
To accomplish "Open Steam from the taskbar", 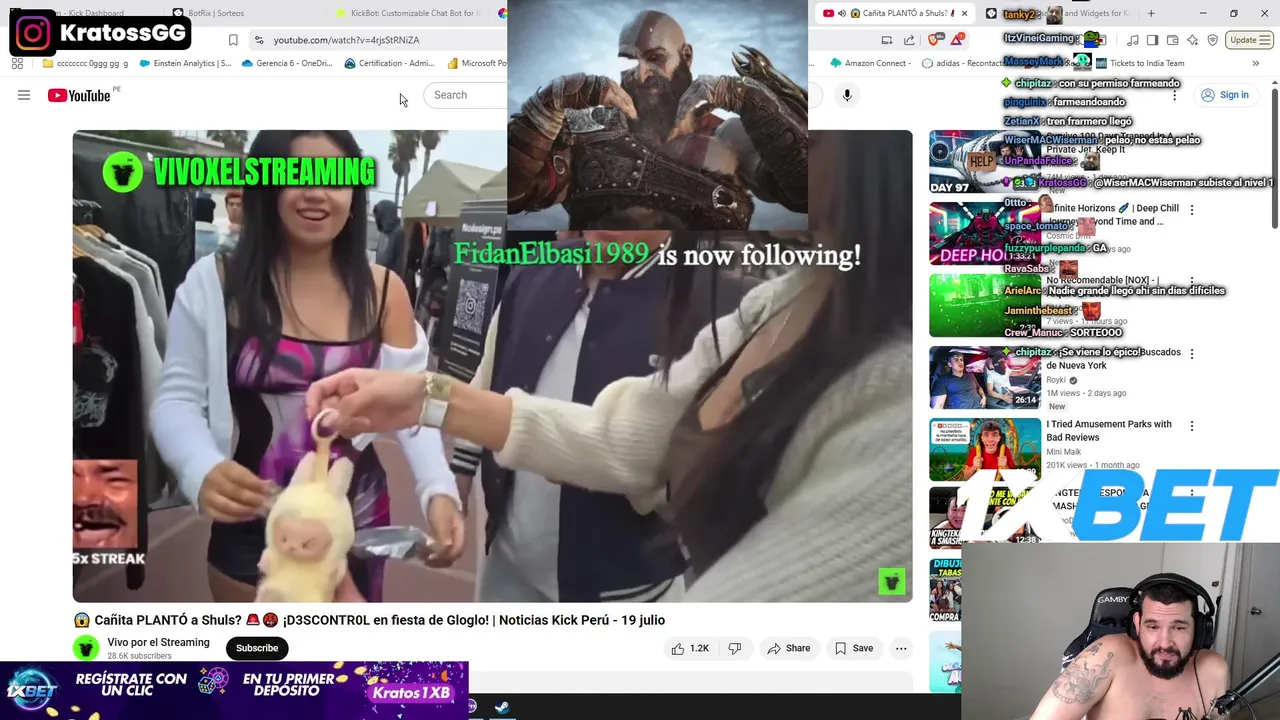I will [502, 707].
